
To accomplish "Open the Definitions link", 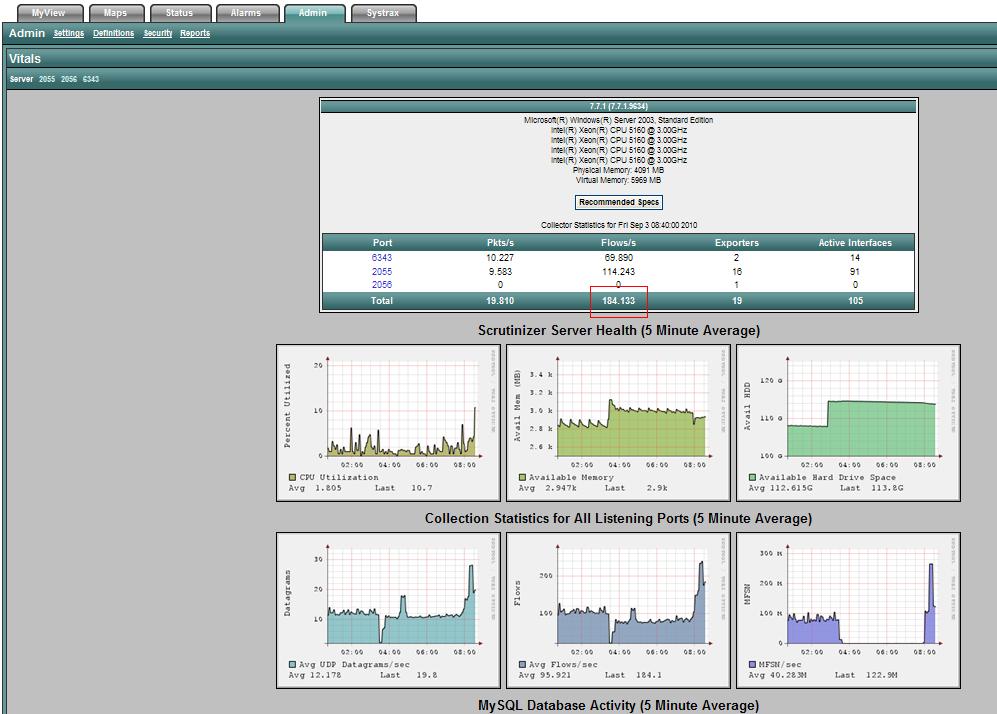I will click(113, 33).
